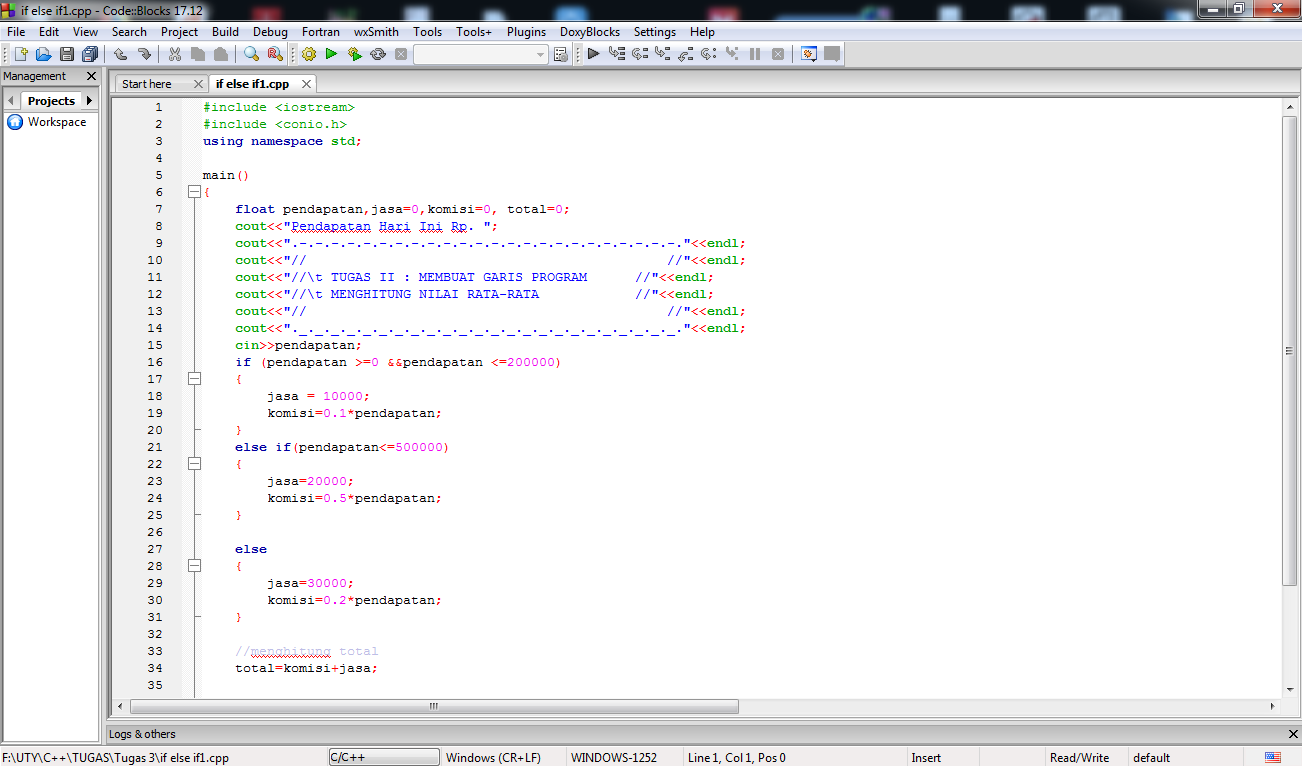Image resolution: width=1302 pixels, height=766 pixels.
Task: Open the debugger Various info icon
Action: (831, 54)
